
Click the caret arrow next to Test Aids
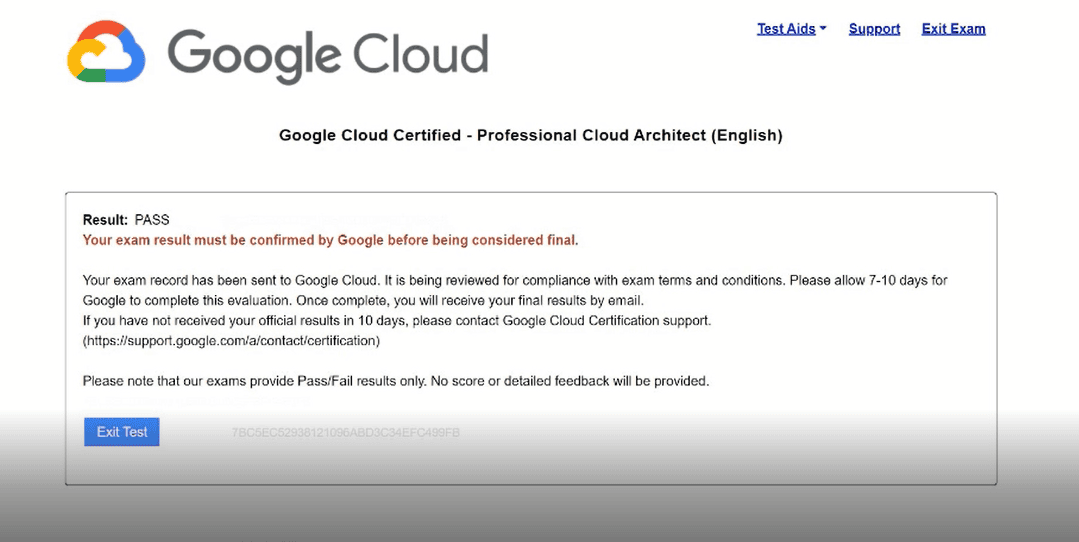(x=823, y=29)
